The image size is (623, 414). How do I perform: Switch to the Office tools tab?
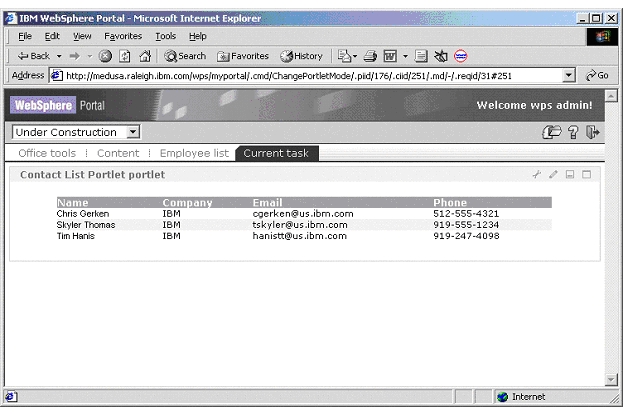coord(47,153)
